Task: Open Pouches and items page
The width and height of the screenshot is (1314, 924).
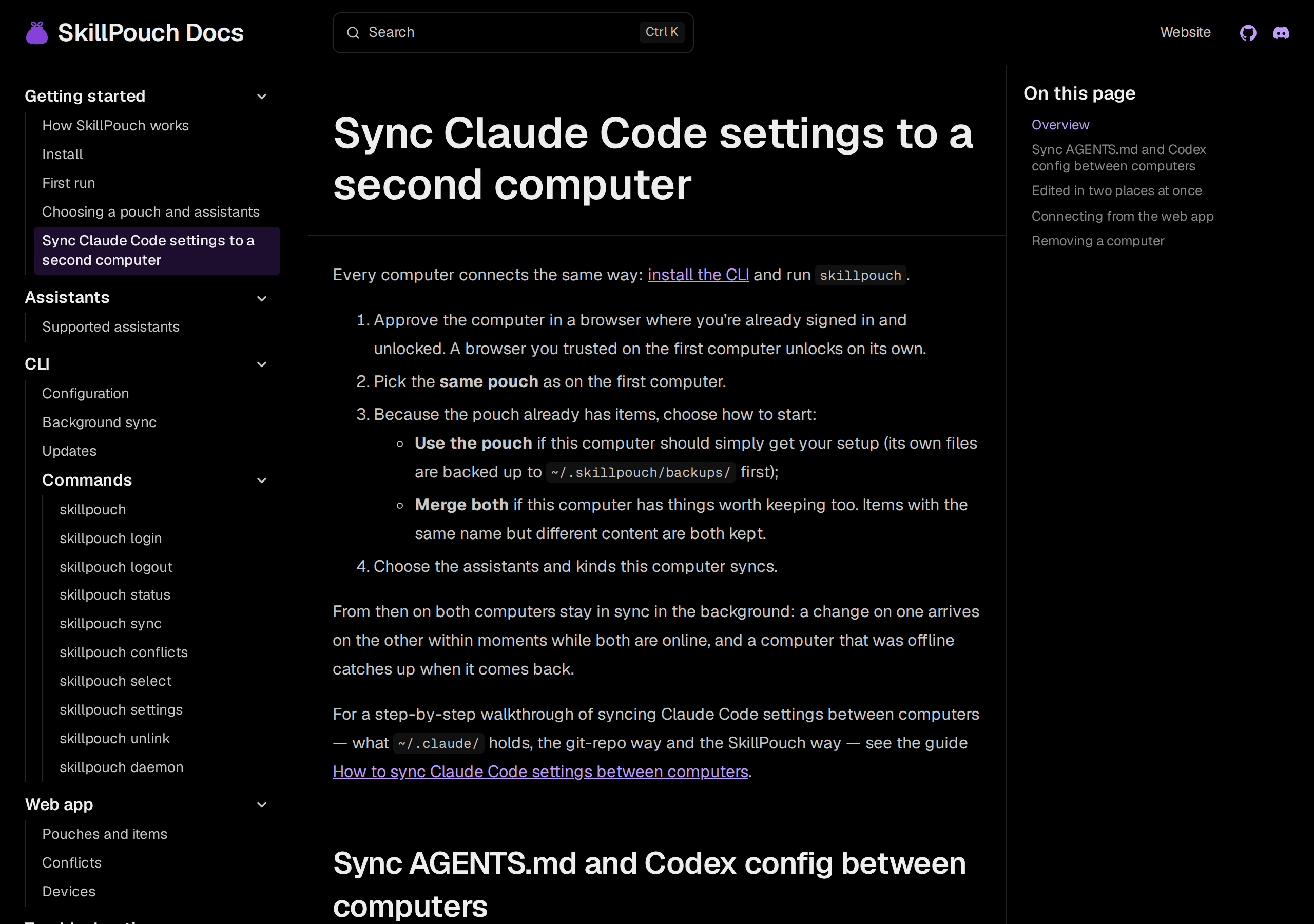Action: [x=105, y=834]
